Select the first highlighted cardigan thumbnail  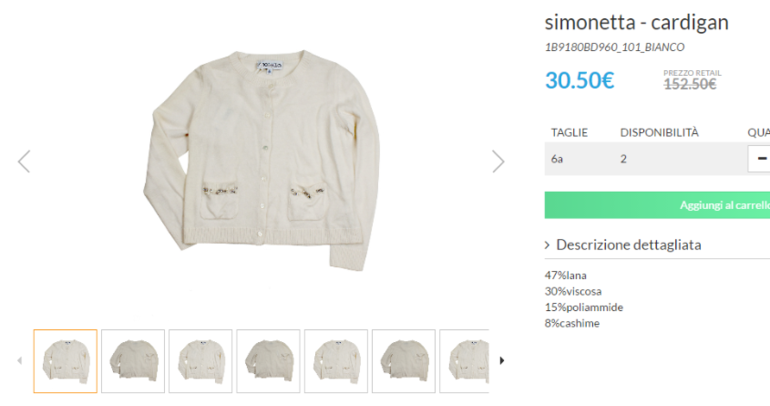(65, 360)
